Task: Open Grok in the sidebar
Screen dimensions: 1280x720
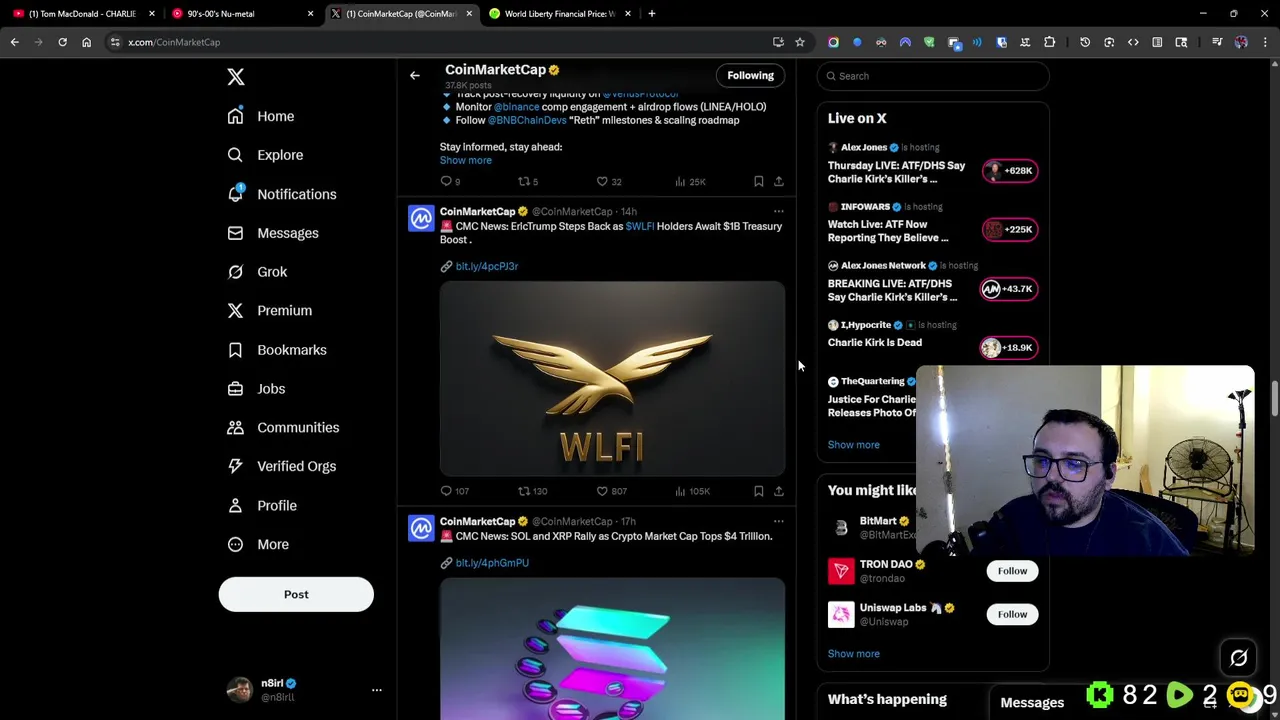Action: pyautogui.click(x=256, y=272)
